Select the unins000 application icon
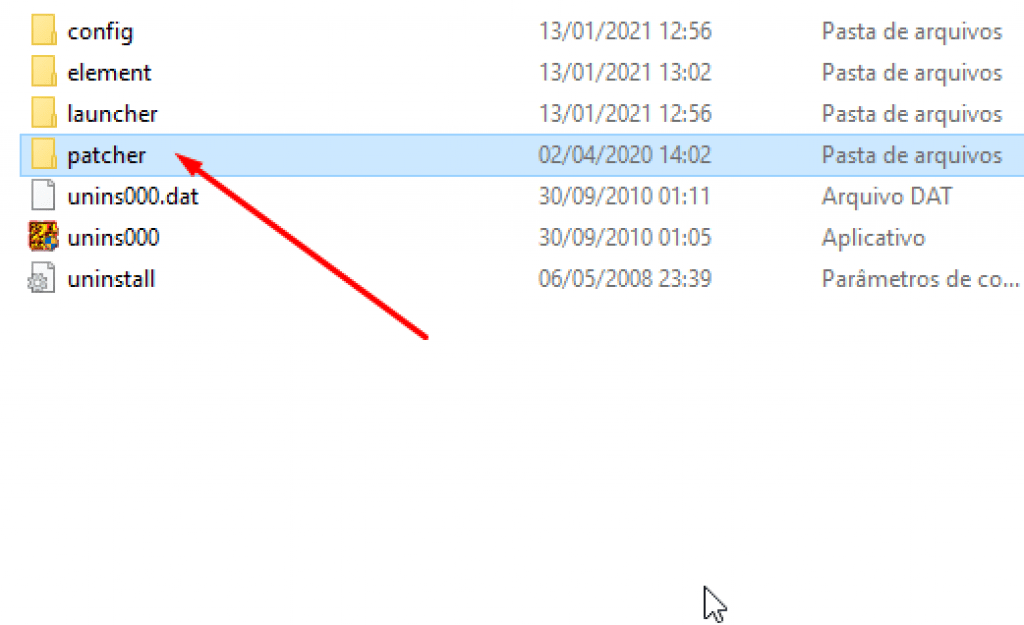 [43, 236]
